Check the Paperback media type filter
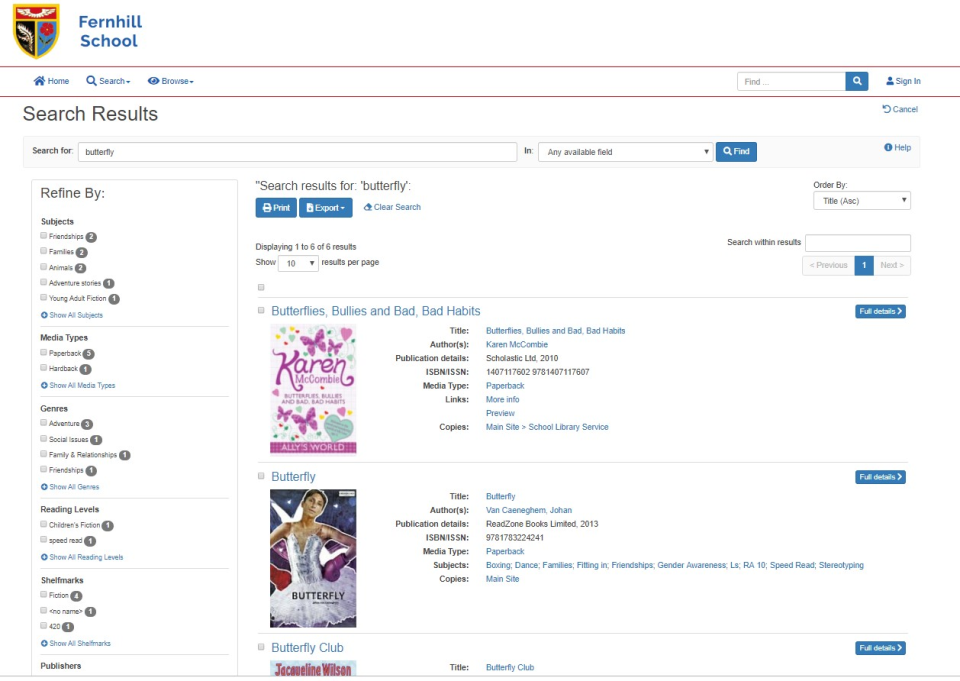 click(42, 353)
